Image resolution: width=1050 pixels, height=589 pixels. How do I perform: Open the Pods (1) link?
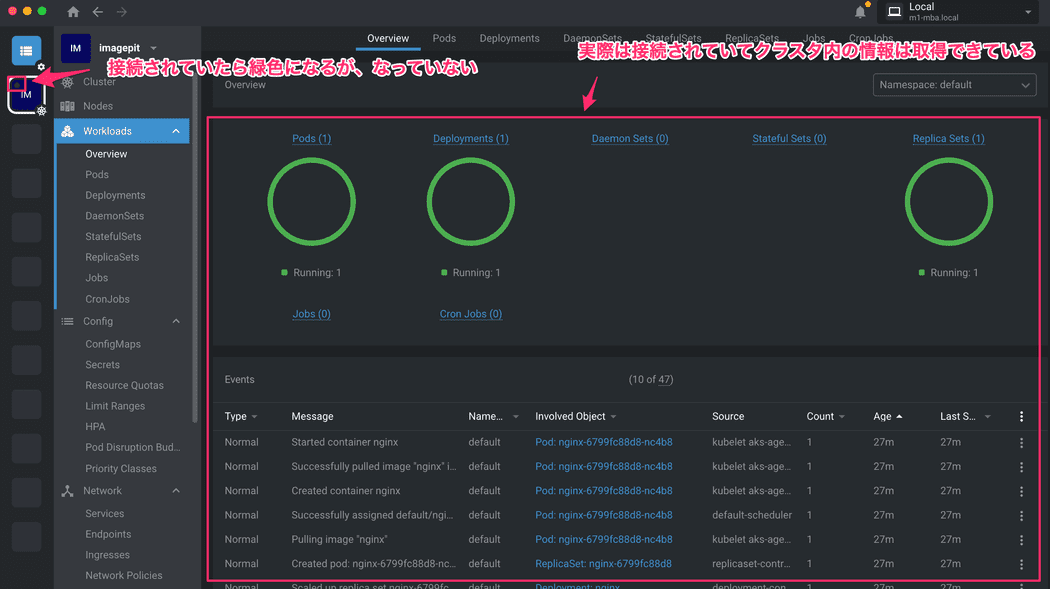311,139
